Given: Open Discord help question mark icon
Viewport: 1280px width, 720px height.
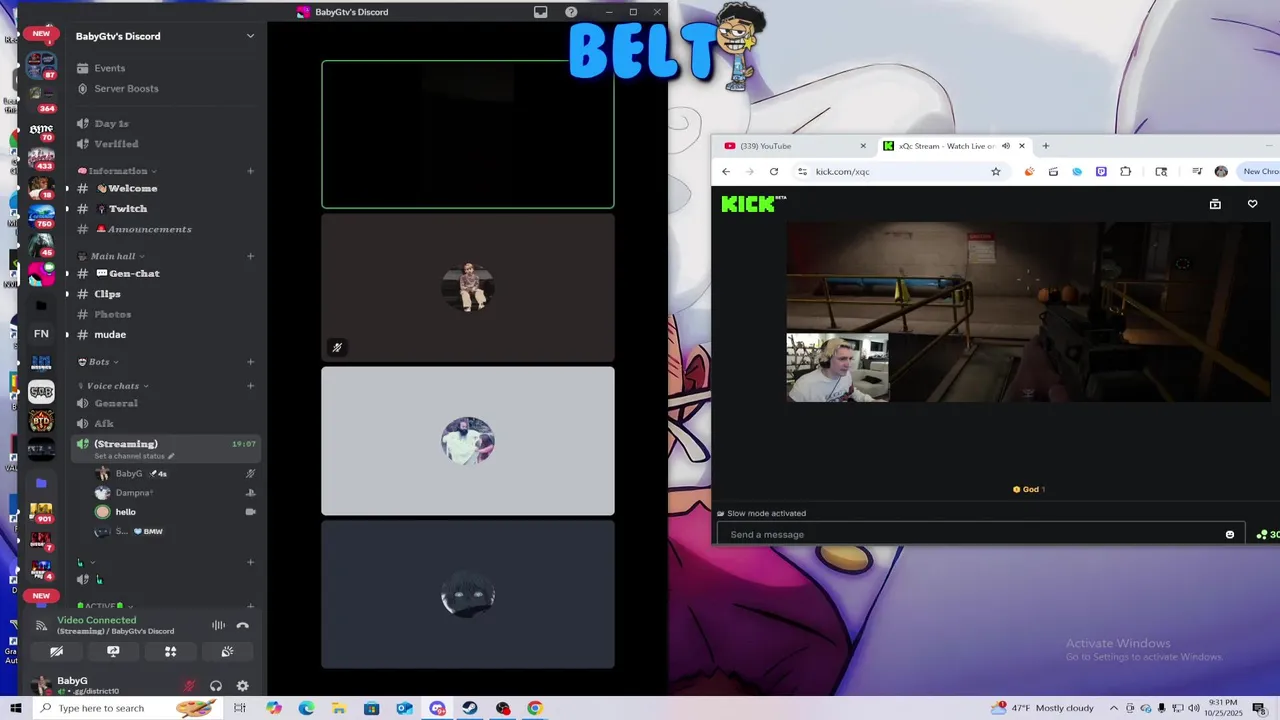Looking at the screenshot, I should [571, 12].
